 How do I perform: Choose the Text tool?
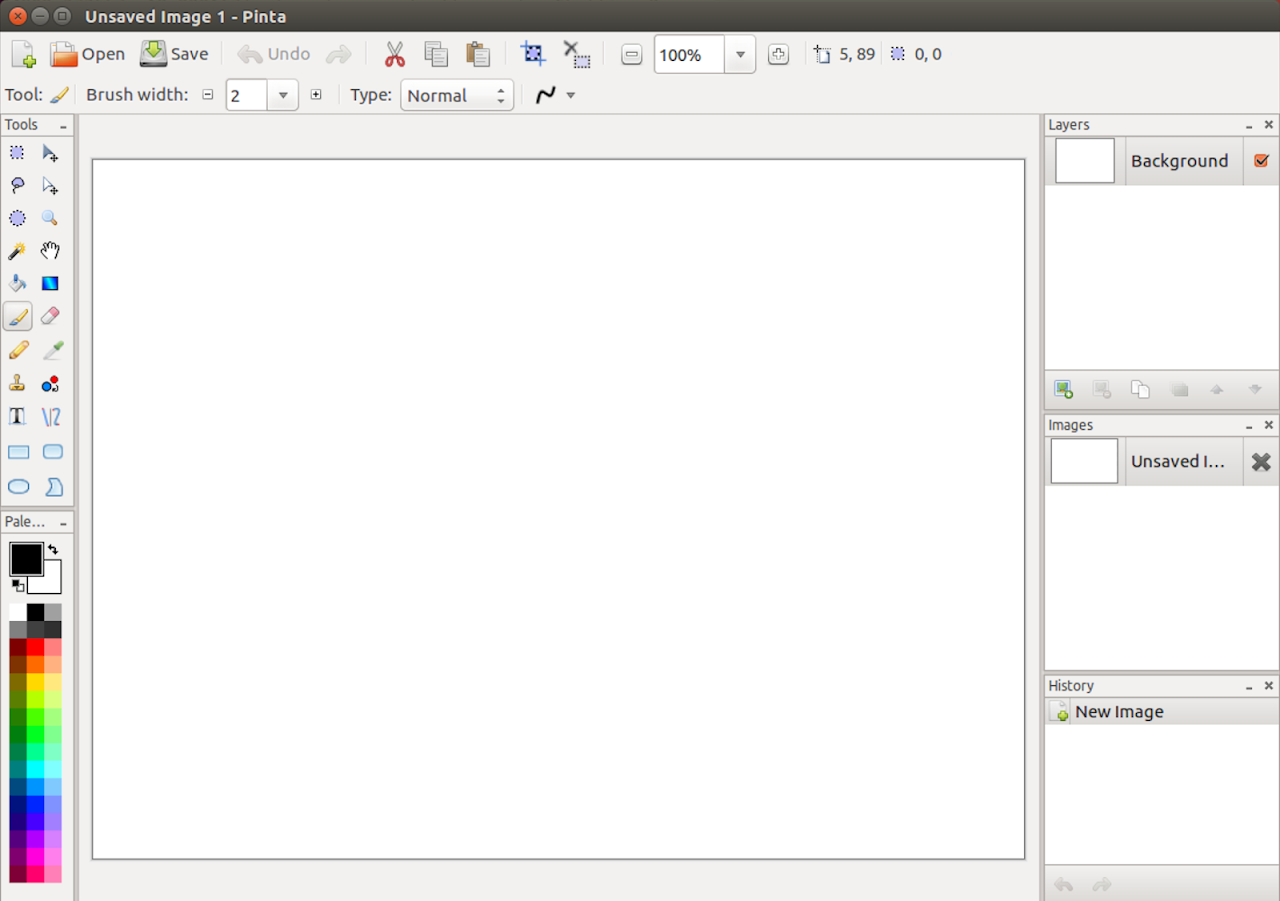pyautogui.click(x=17, y=417)
